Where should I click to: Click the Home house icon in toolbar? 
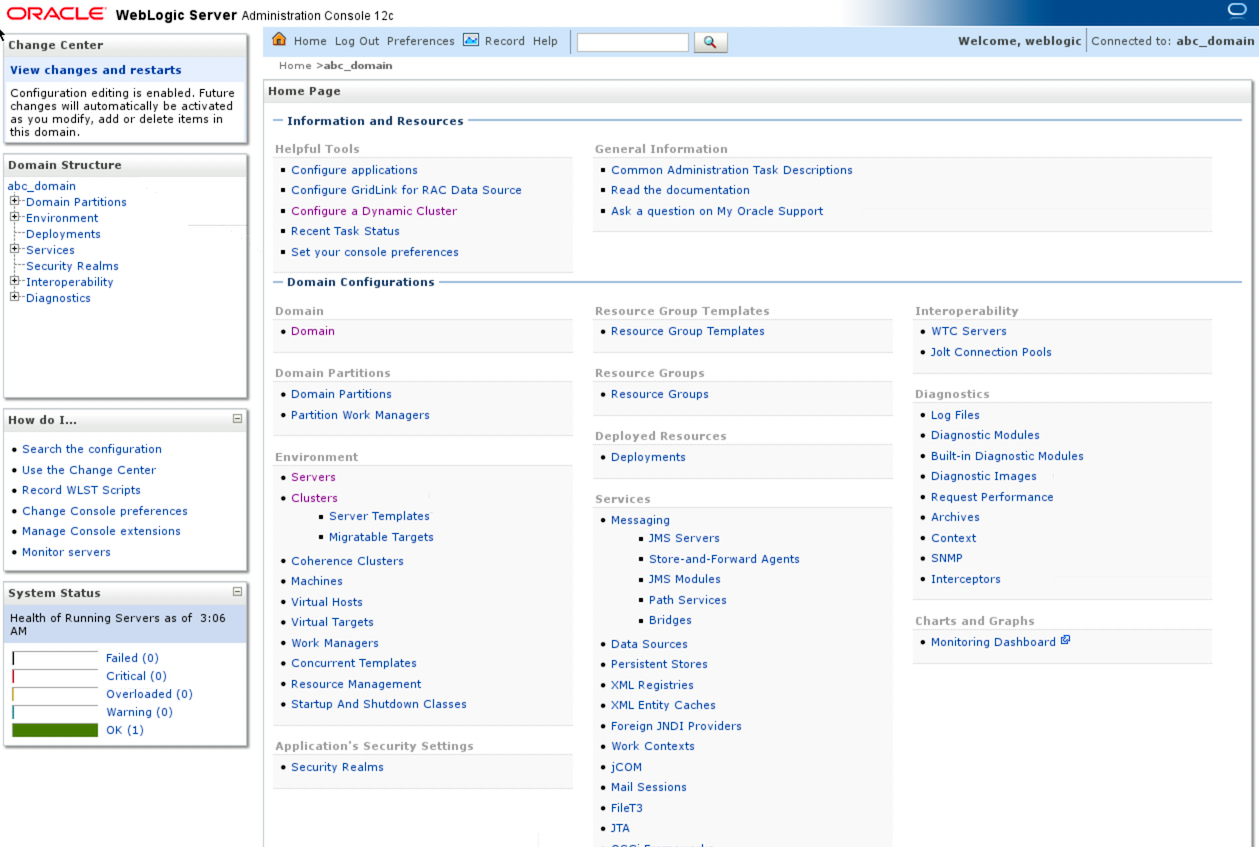pyautogui.click(x=279, y=40)
